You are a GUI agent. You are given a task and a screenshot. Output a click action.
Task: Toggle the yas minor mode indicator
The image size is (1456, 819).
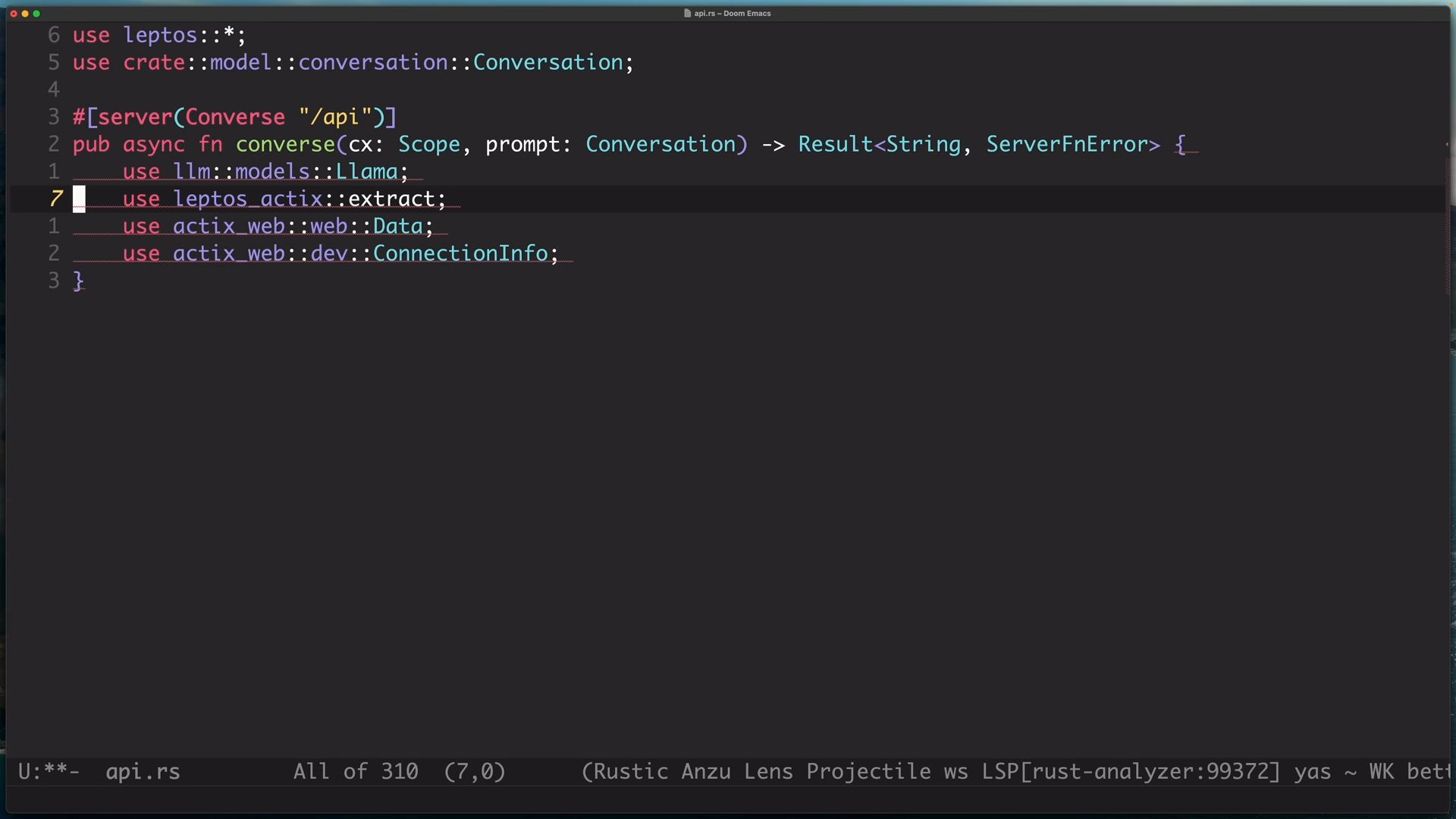1312,772
